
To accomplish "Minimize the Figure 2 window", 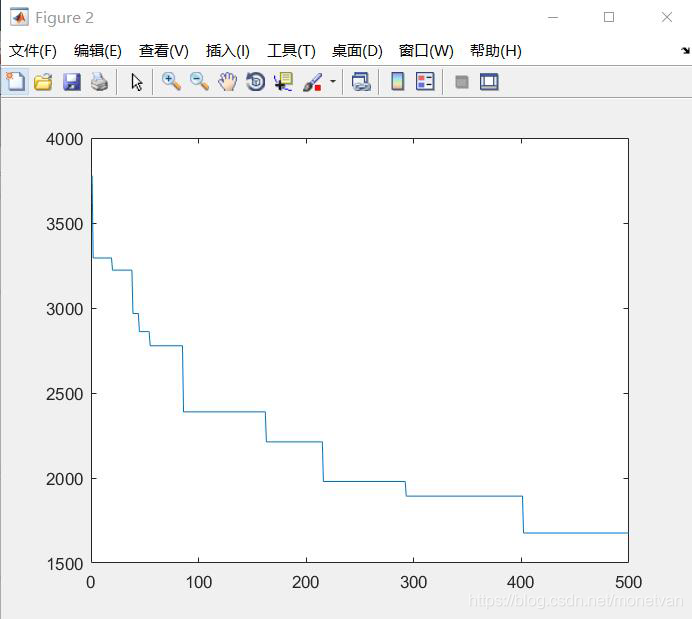I will (x=553, y=18).
